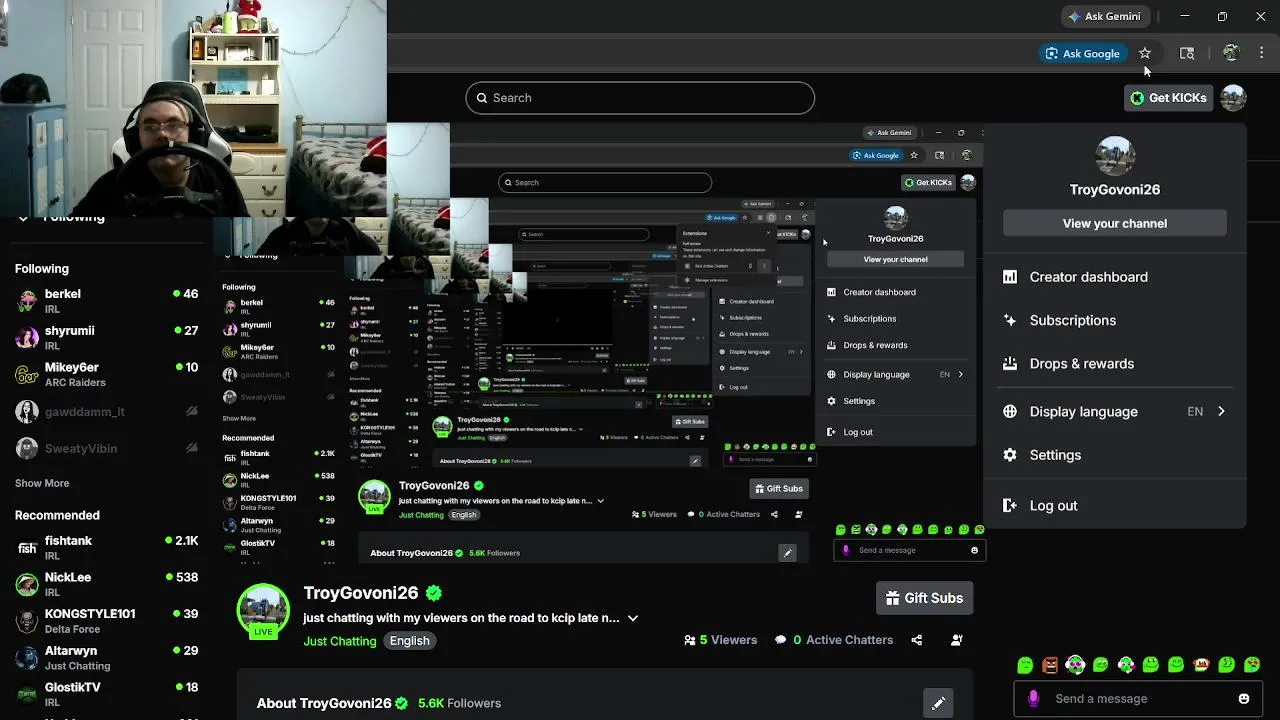Click the fishtank avatar in the sidebar
Image resolution: width=1280 pixels, height=720 pixels.
click(x=27, y=547)
